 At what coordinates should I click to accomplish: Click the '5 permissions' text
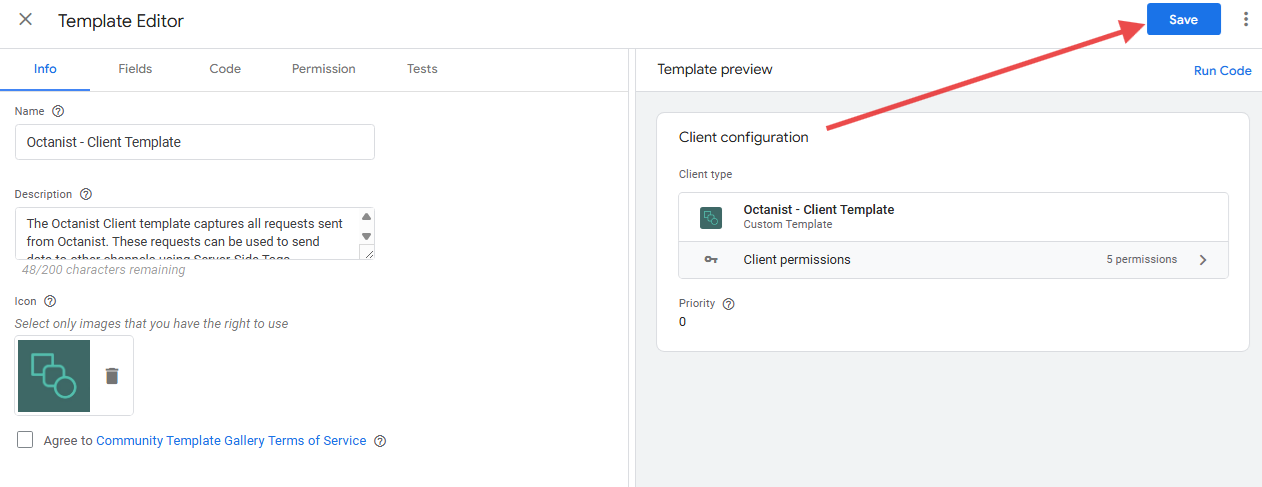(x=1141, y=260)
